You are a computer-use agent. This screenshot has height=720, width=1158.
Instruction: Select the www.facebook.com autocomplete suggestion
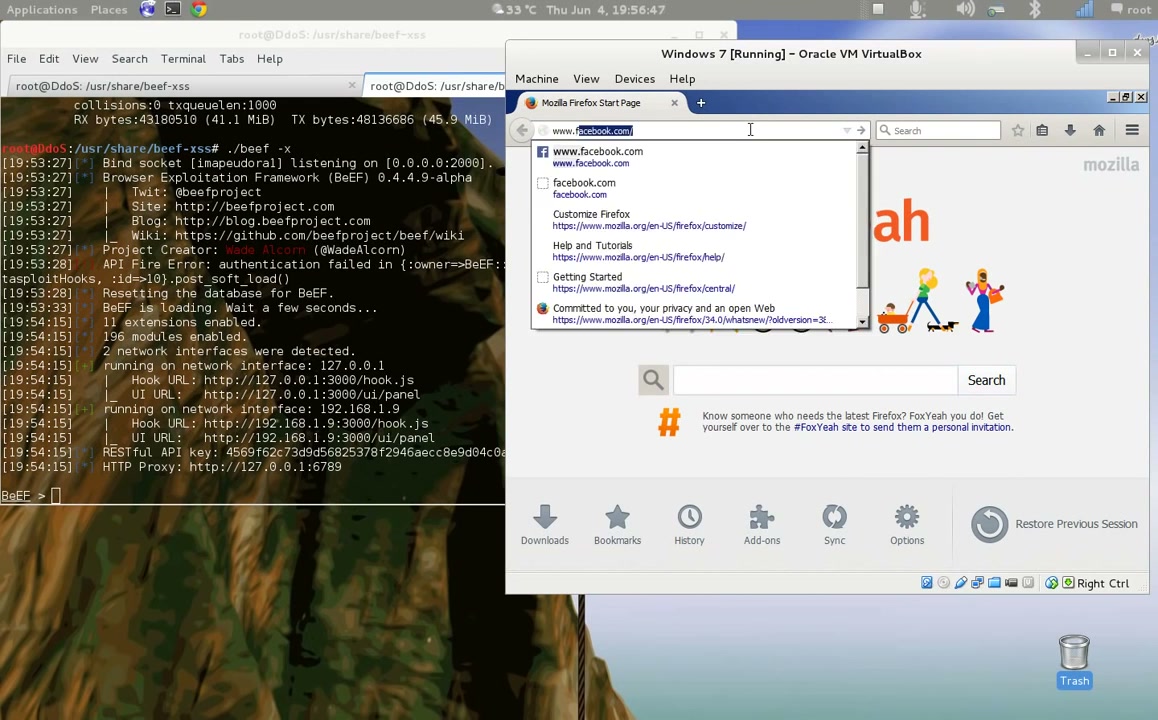click(695, 157)
